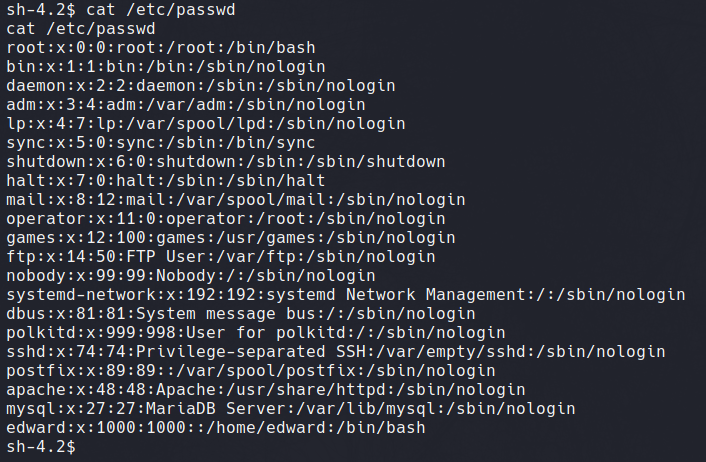This screenshot has height=462, width=706.
Task: Click the shutdown user line
Action: (226, 162)
